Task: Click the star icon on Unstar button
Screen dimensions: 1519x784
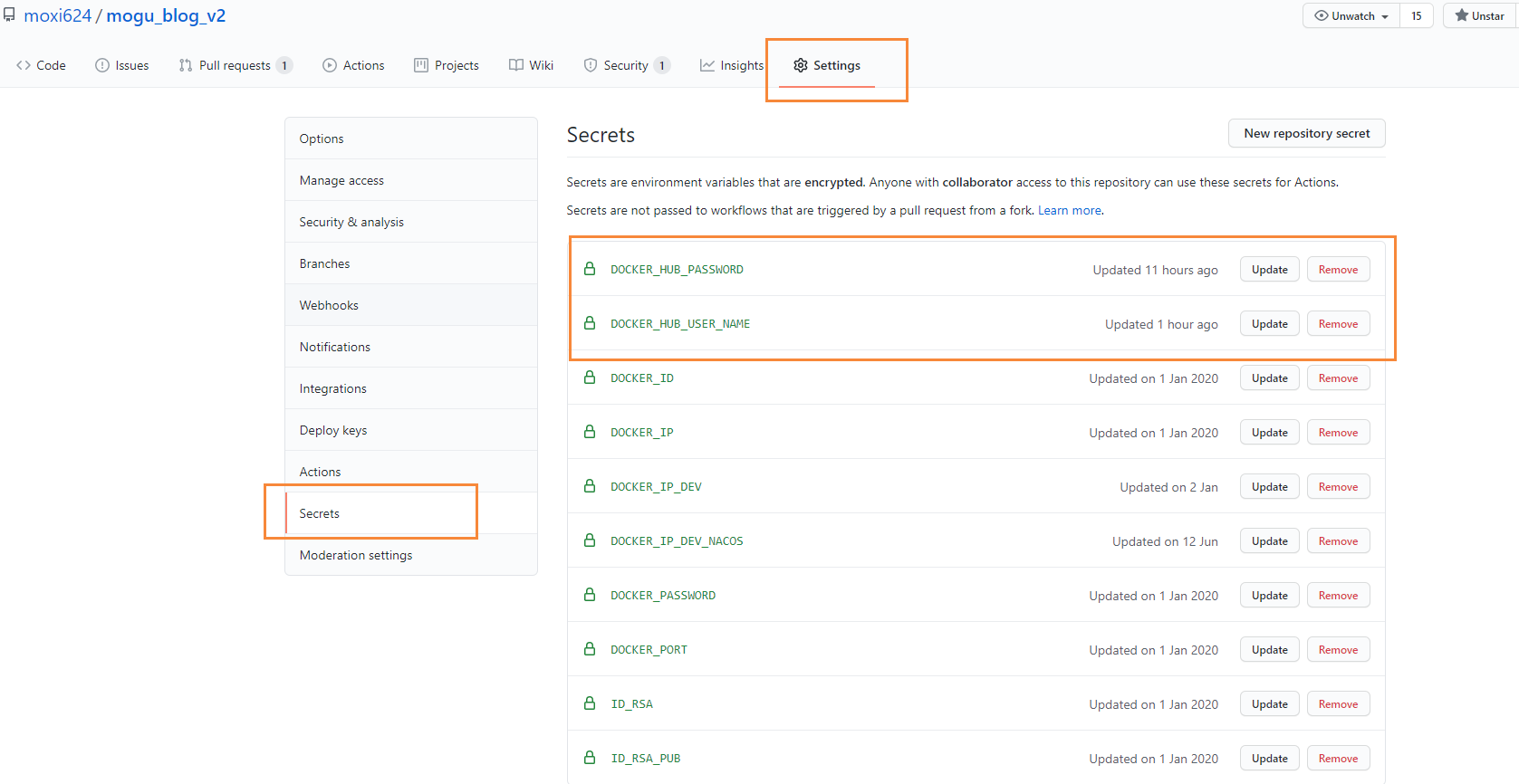Action: (1462, 15)
